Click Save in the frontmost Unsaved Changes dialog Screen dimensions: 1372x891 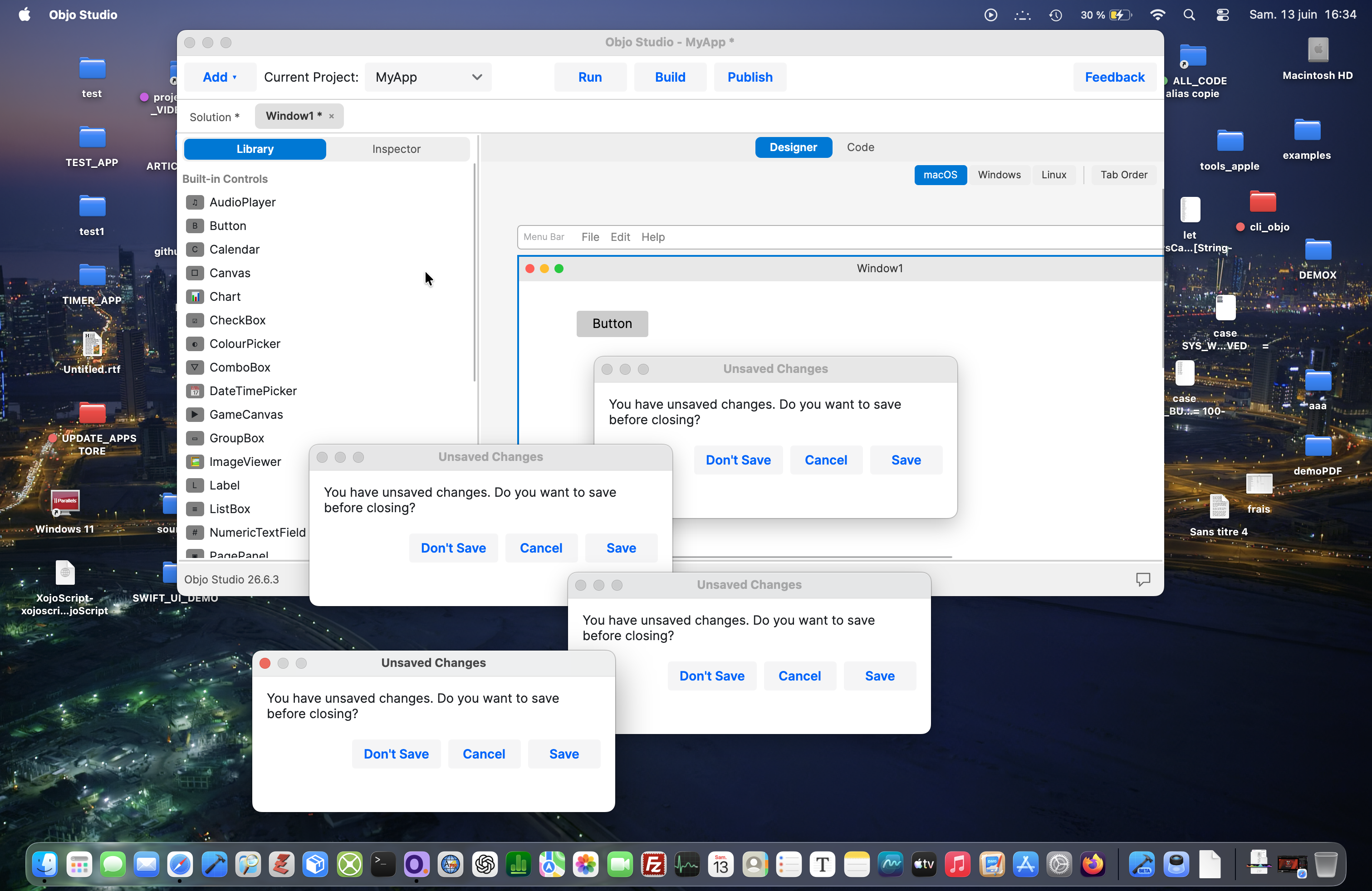coord(564,754)
